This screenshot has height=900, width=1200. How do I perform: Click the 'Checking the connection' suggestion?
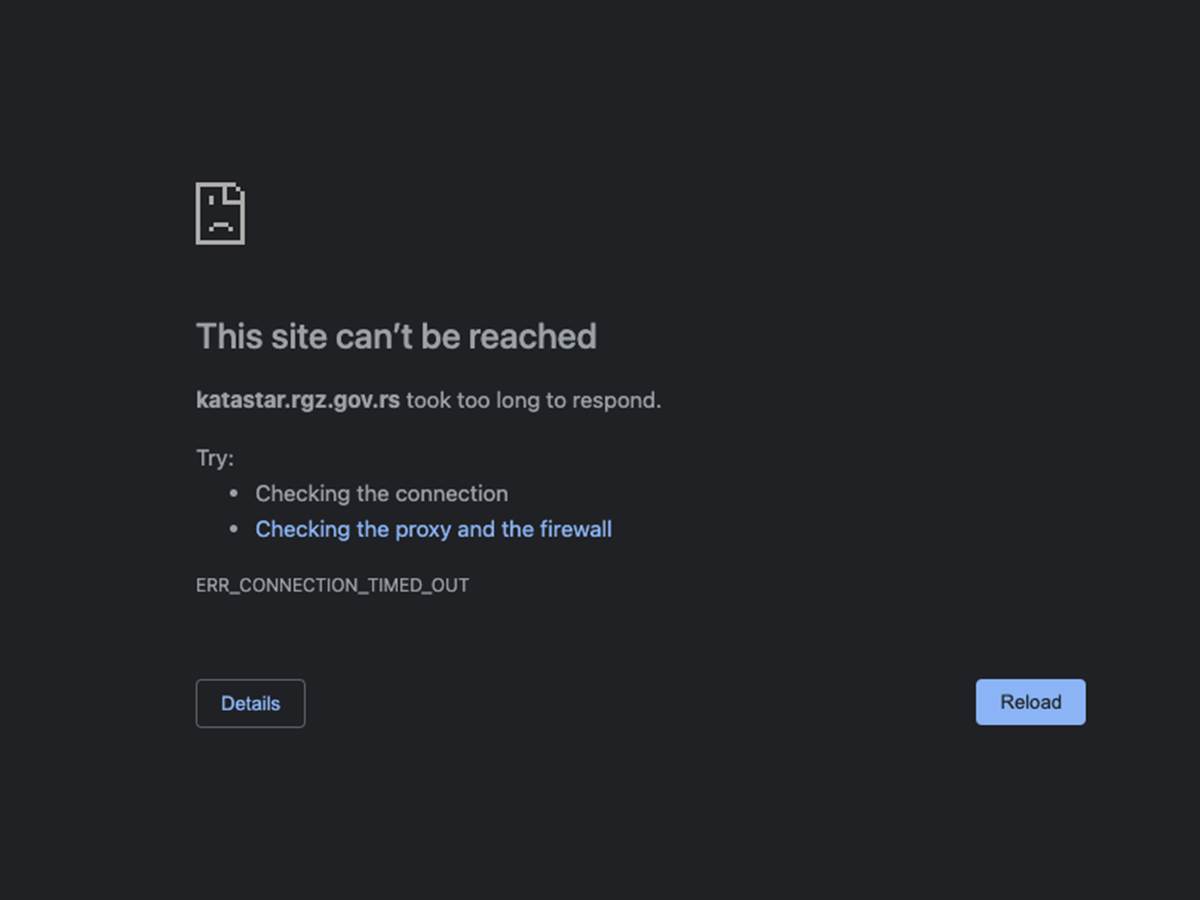coord(381,493)
